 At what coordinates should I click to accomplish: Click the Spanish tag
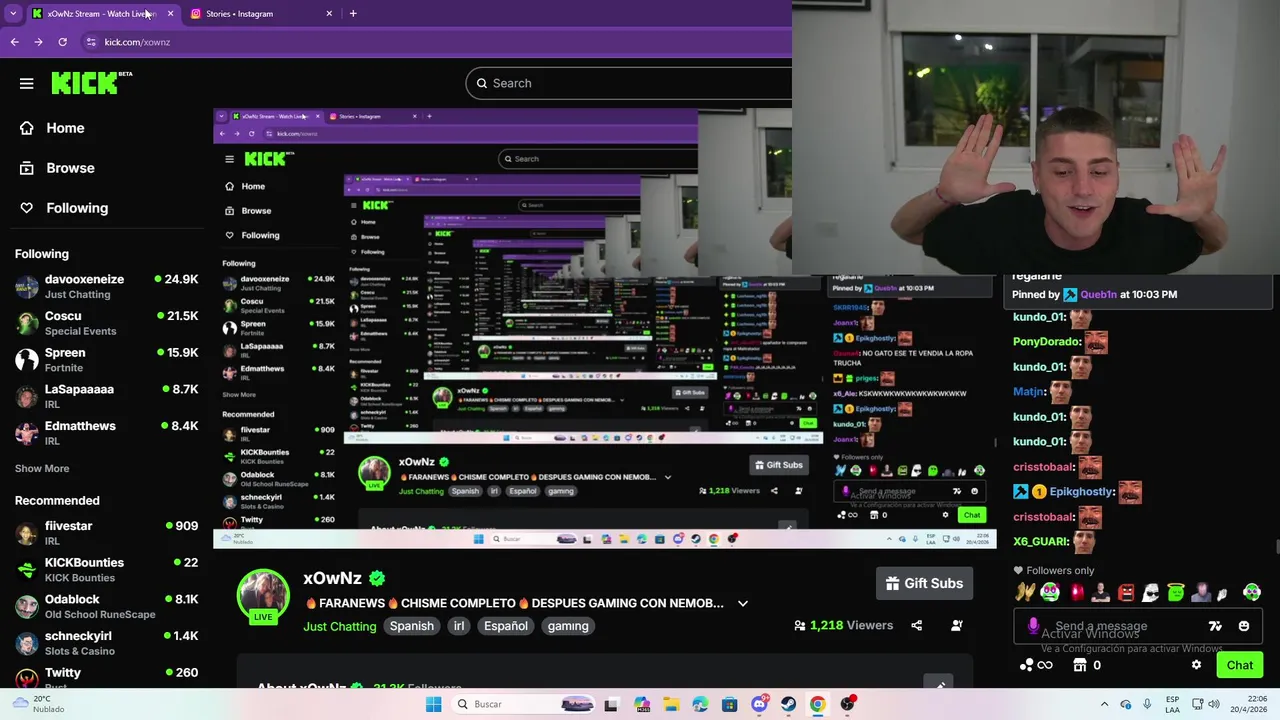(412, 626)
